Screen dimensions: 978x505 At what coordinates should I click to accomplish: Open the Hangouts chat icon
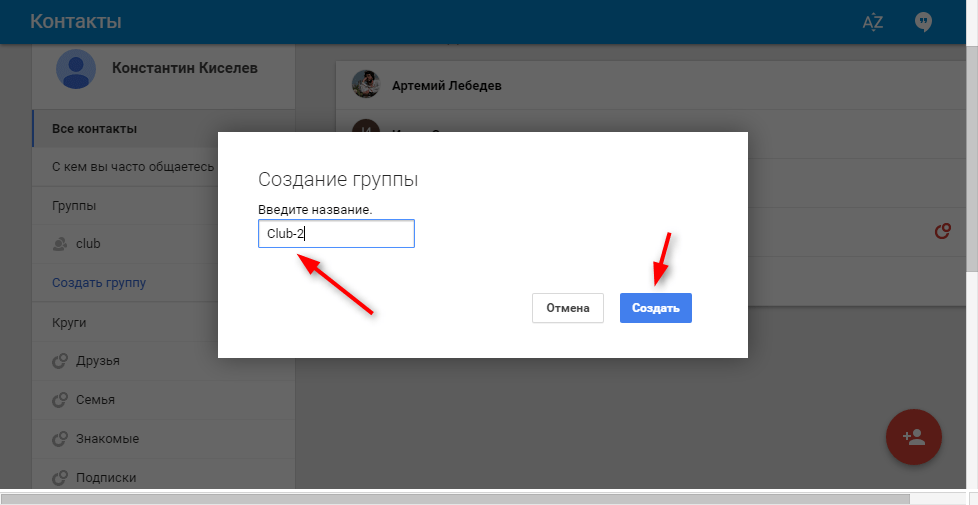(923, 22)
